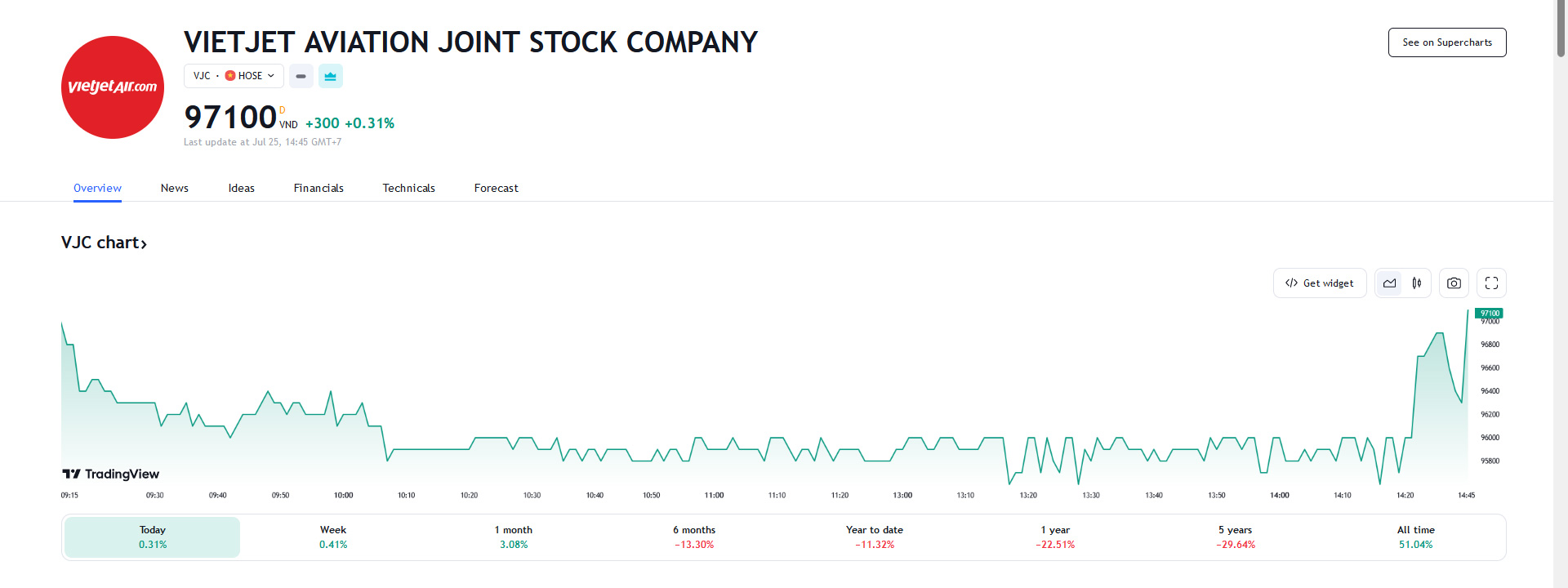Open chart in fullscreen mode

(x=1491, y=283)
